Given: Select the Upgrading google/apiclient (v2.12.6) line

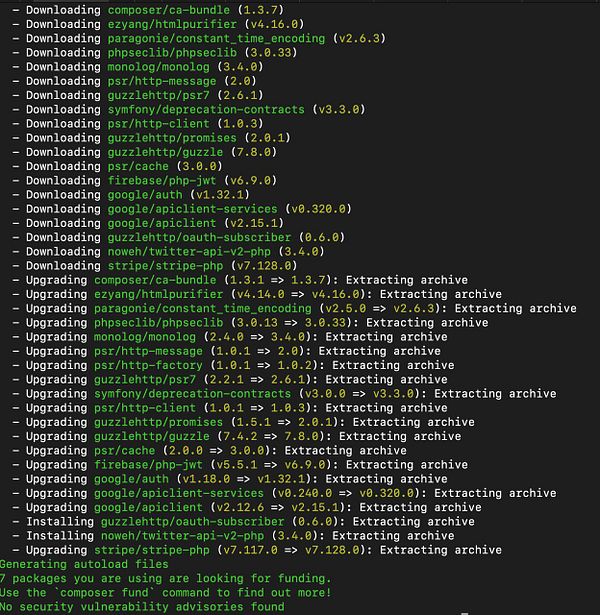Looking at the screenshot, I should click(247, 508).
